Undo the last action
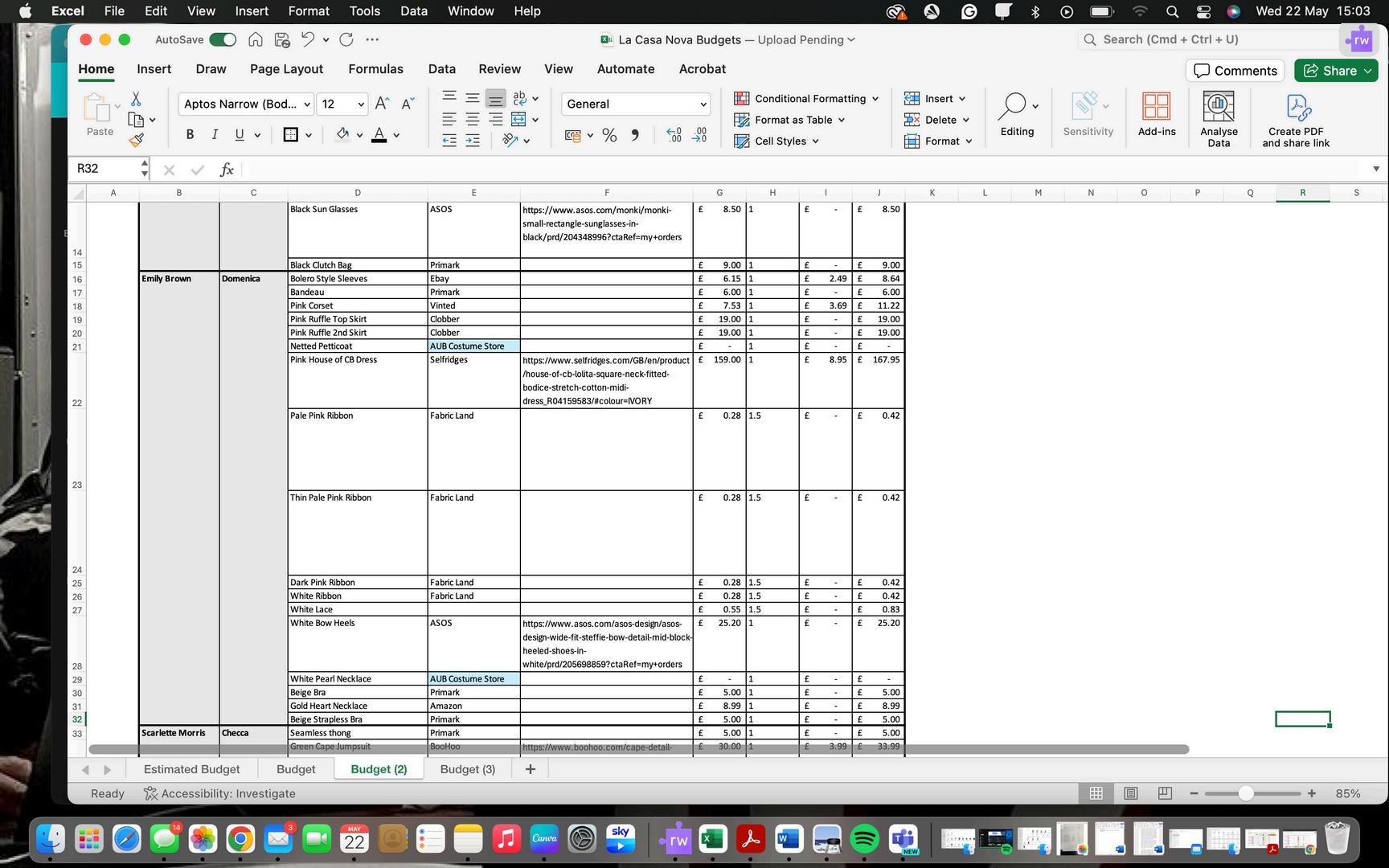Image resolution: width=1389 pixels, height=868 pixels. (308, 39)
